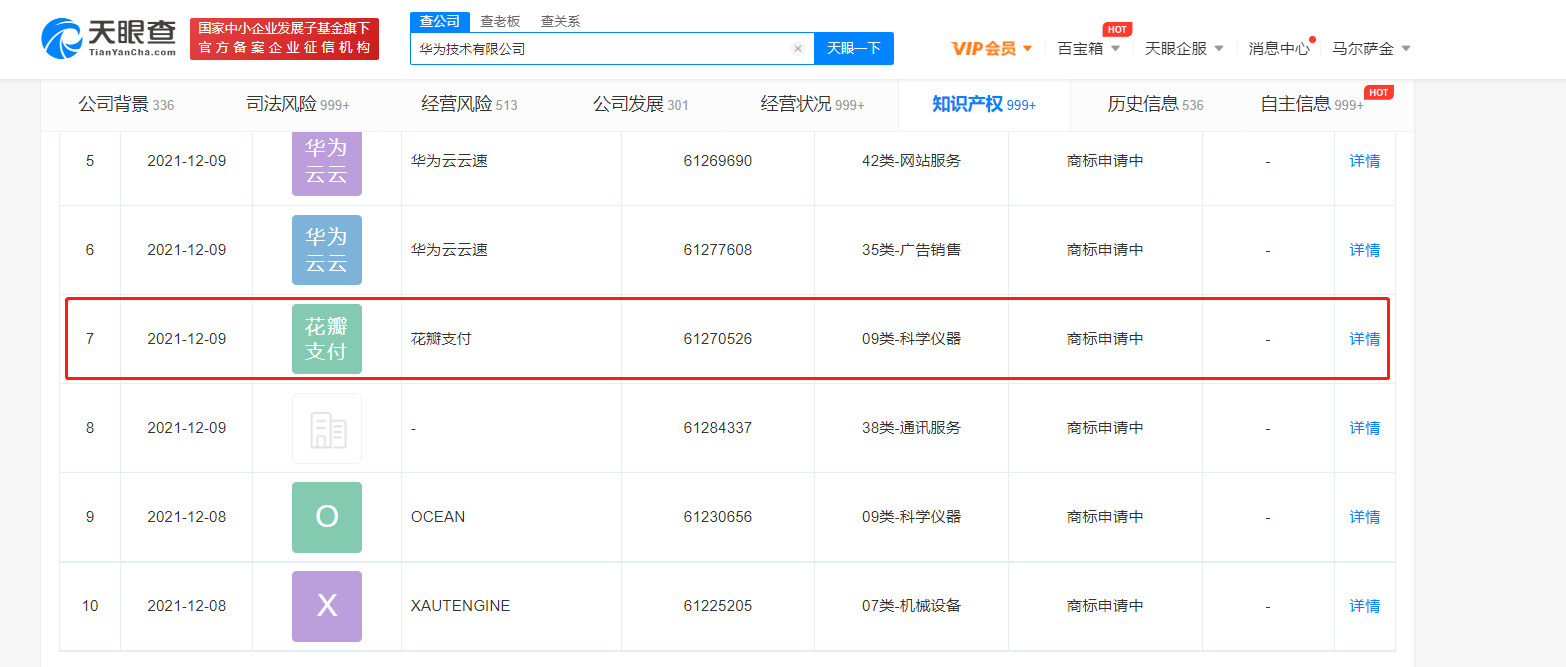Click the 2021-12-09 date in row 8
This screenshot has height=667, width=1566.
click(186, 428)
